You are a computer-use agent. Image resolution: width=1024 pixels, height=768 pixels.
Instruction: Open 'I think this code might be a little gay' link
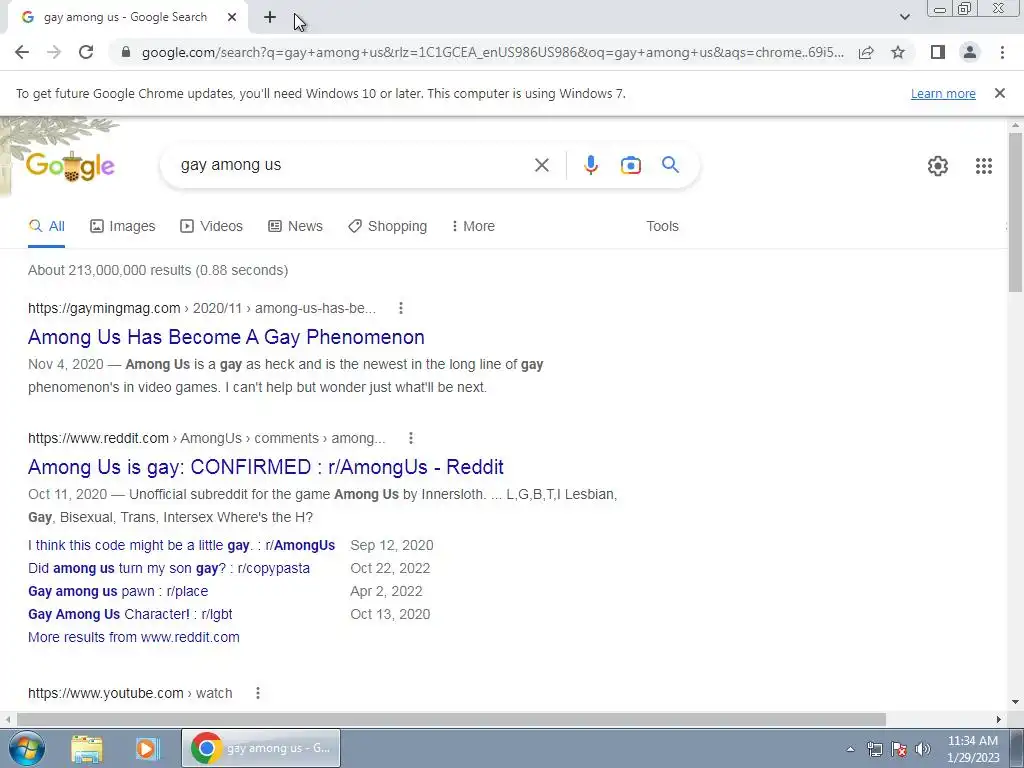point(182,545)
